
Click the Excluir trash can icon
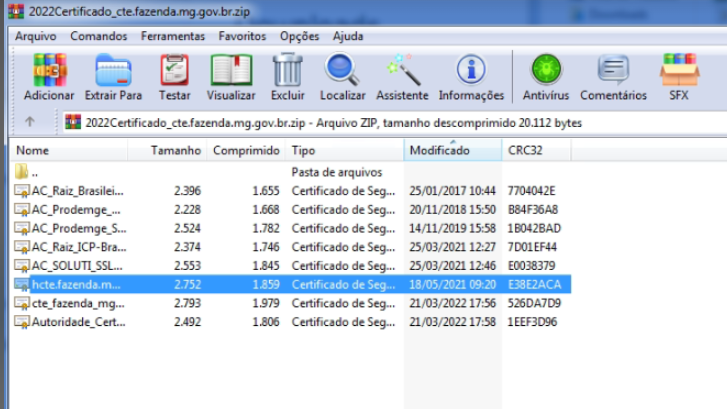point(287,70)
